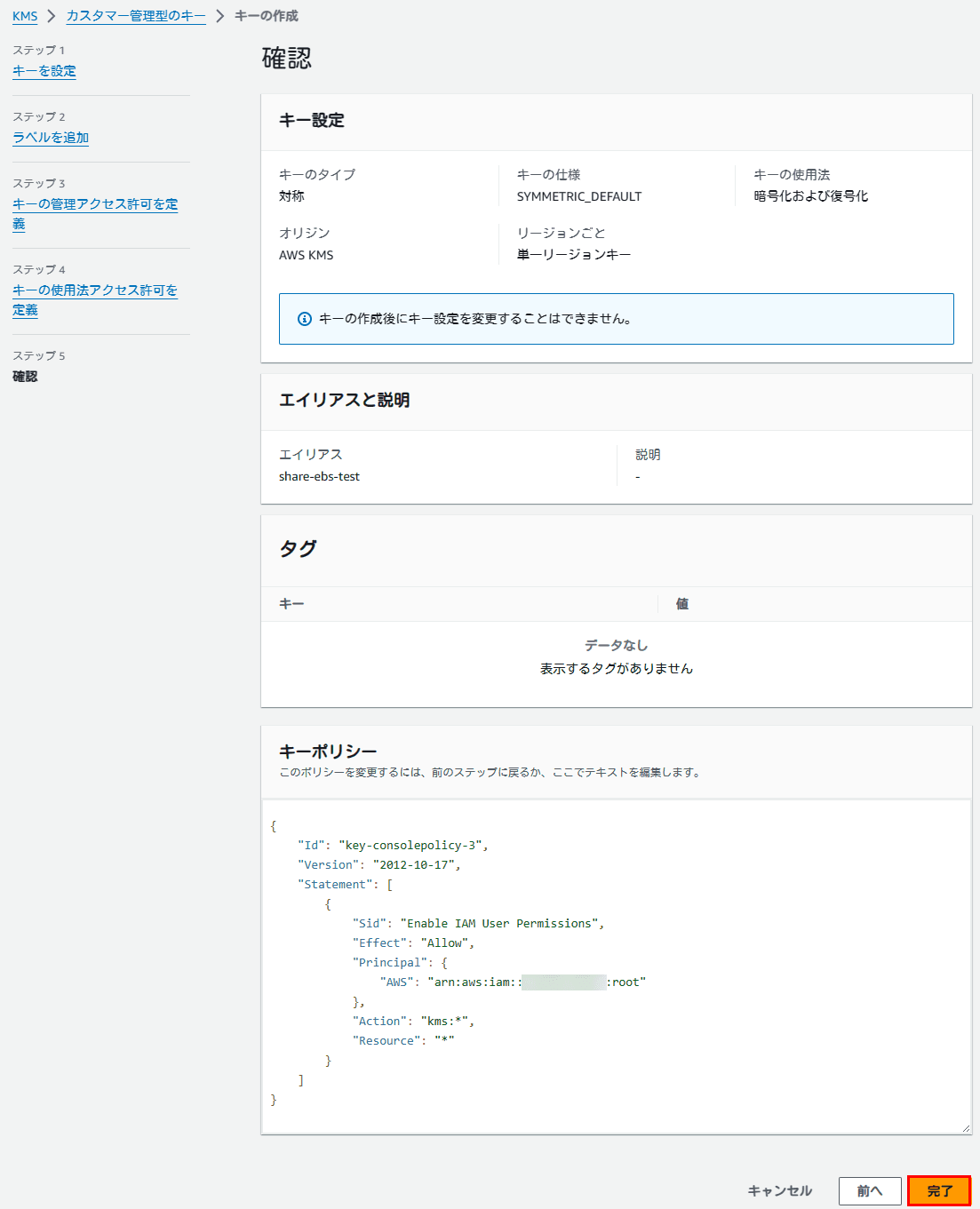980x1209 pixels.
Task: Click the 完了 button to finish
Action: point(939,1191)
